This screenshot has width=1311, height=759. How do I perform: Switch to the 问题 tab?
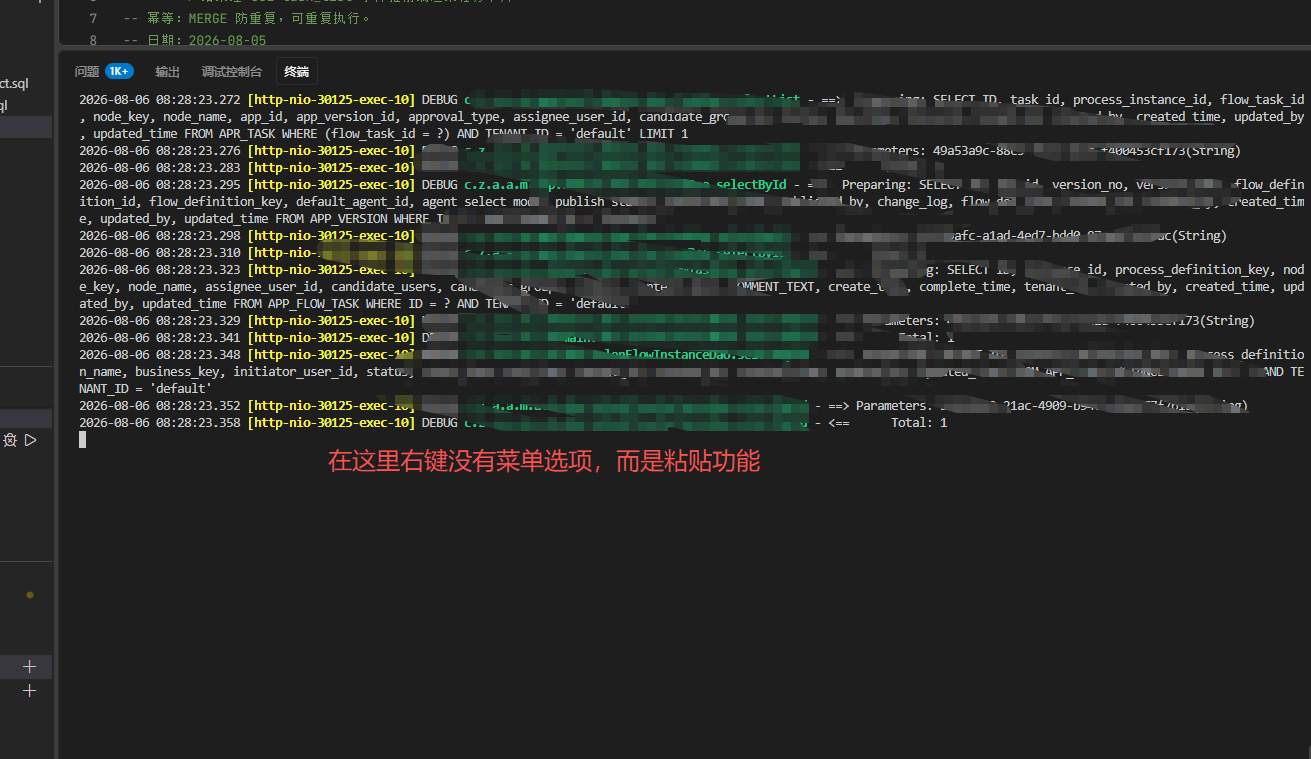coord(87,72)
